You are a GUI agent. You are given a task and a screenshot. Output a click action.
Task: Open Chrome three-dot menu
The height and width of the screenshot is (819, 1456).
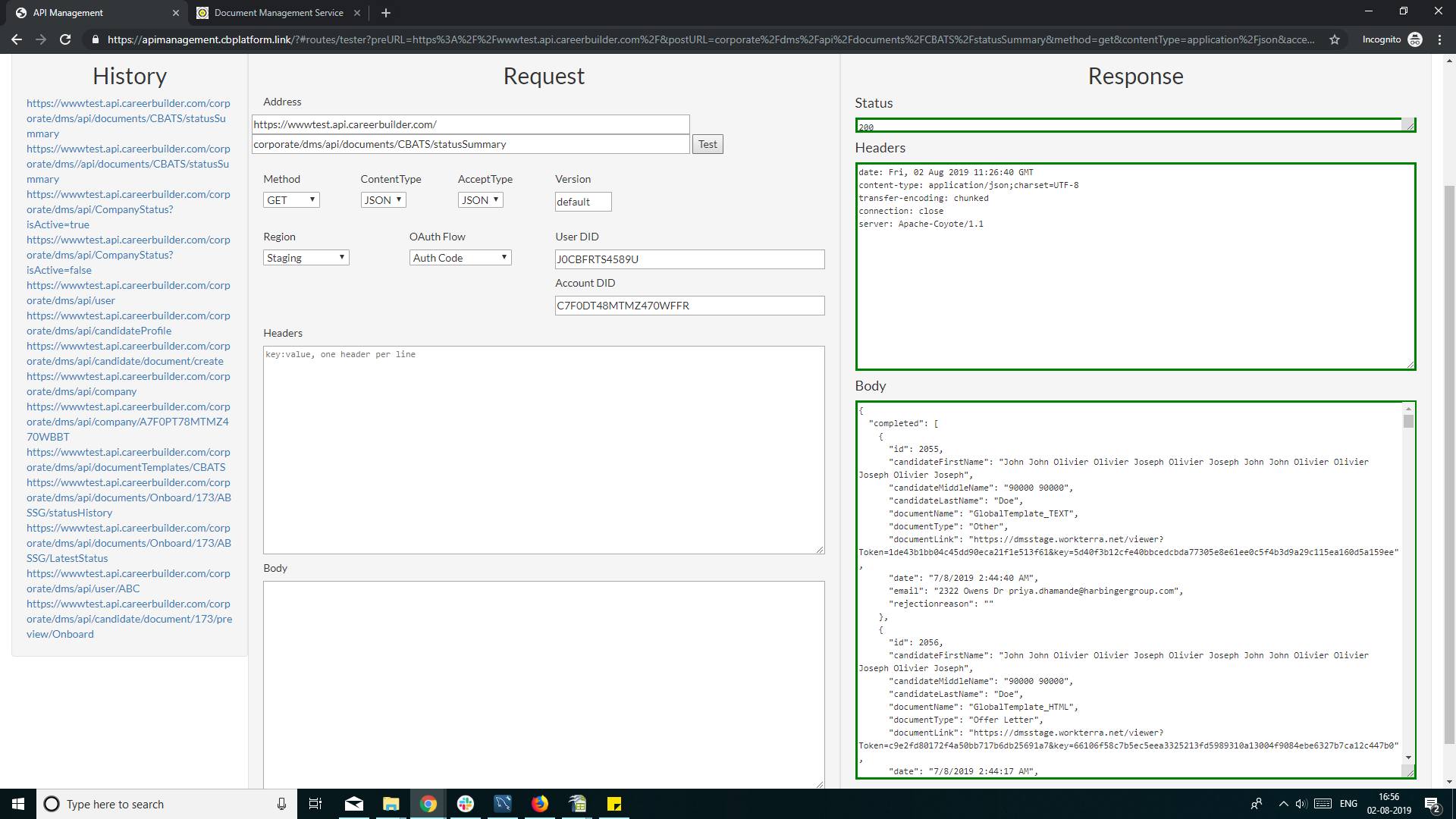[1439, 39]
